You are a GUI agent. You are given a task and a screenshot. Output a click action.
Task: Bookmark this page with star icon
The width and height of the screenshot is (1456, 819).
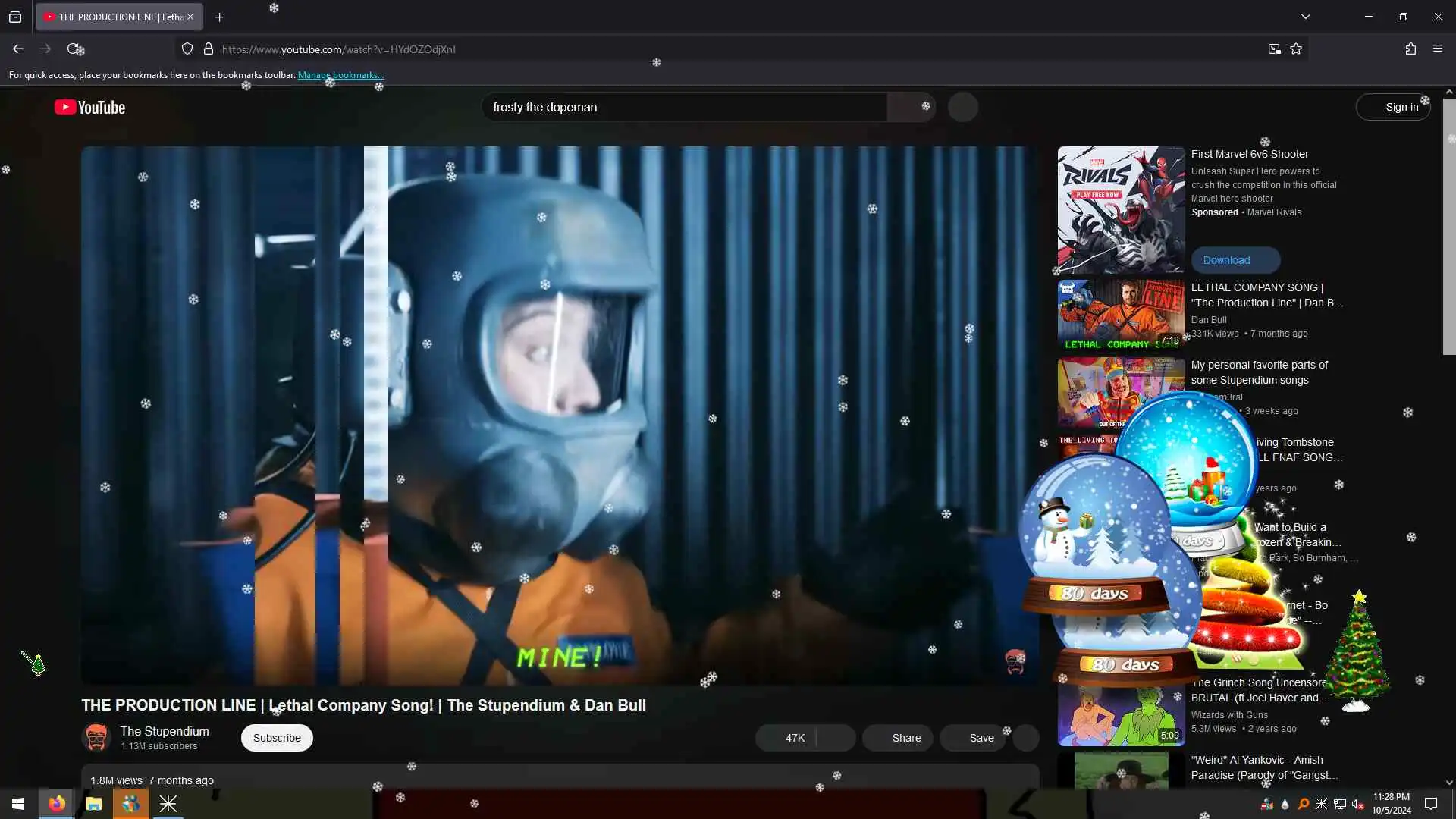[x=1296, y=49]
